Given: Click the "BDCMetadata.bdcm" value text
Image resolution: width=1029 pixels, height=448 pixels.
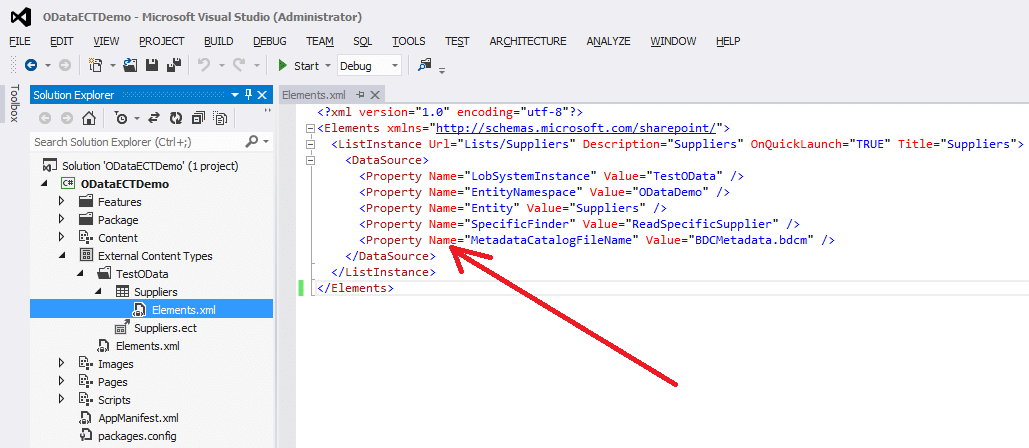Looking at the screenshot, I should pos(751,240).
